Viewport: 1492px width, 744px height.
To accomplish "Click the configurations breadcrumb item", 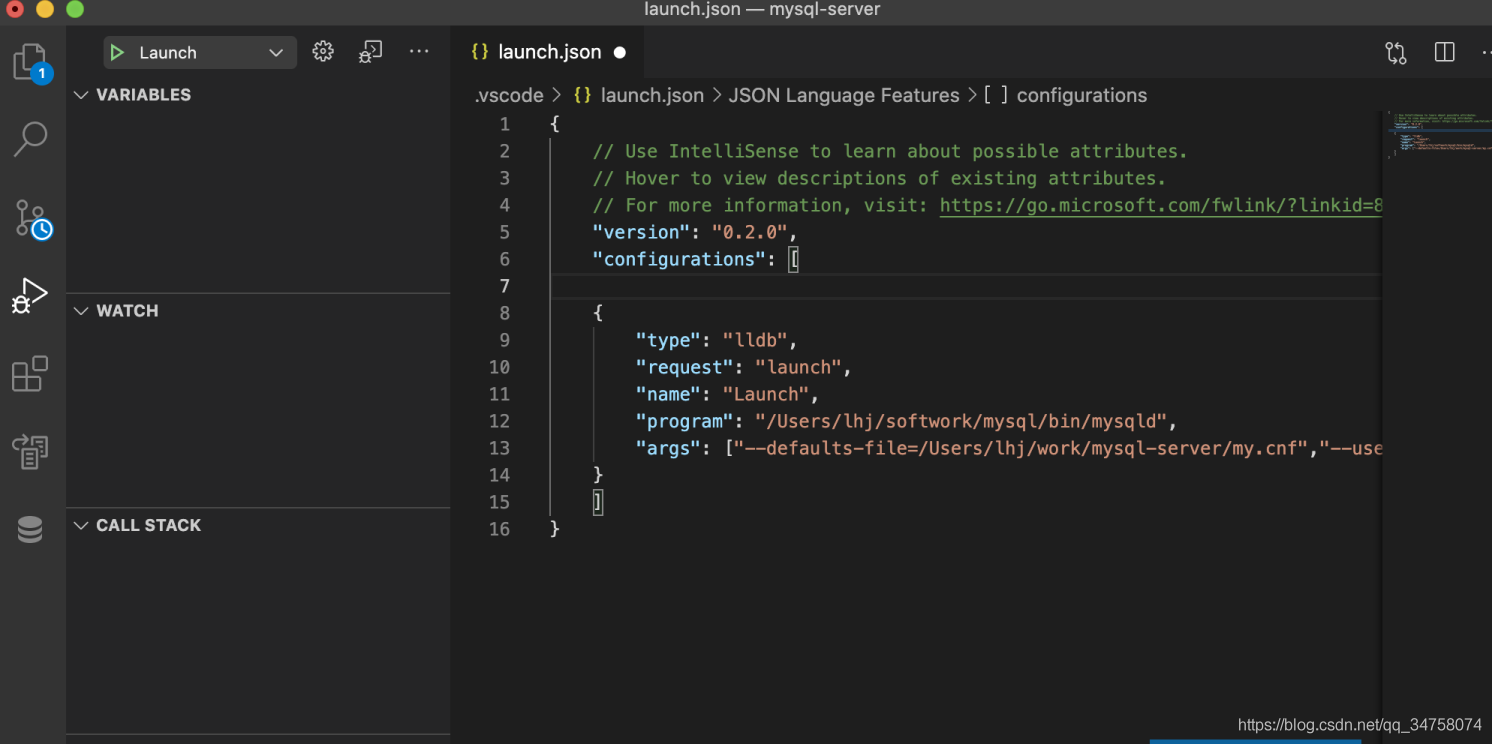I will tap(1081, 96).
